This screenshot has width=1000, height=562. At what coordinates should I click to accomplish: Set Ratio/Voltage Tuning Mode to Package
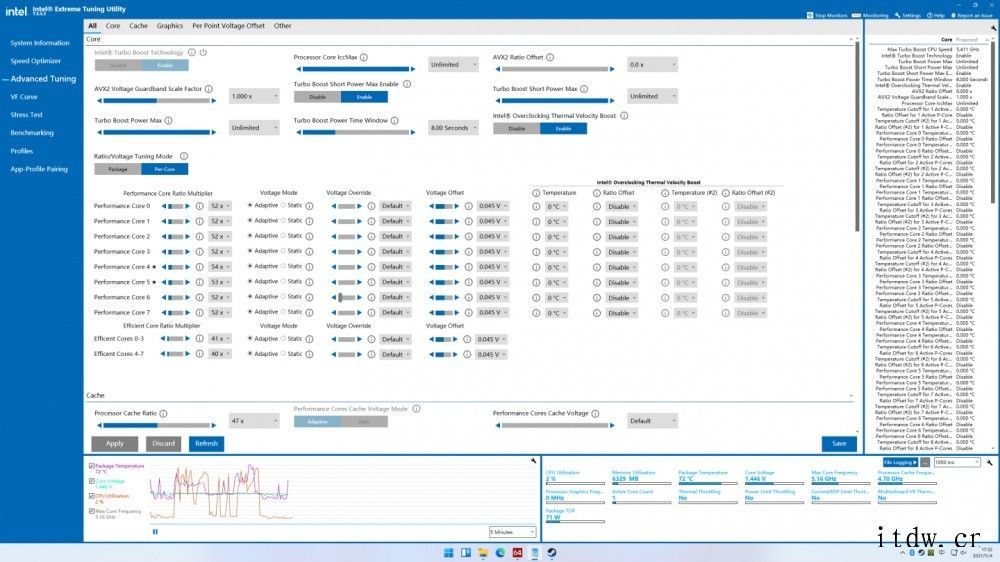[118, 169]
